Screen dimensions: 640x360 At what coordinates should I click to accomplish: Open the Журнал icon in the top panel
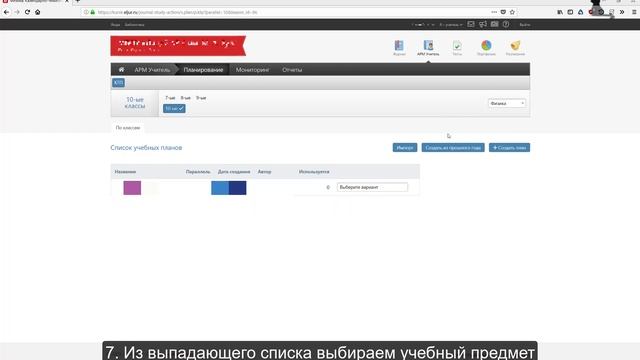399,48
